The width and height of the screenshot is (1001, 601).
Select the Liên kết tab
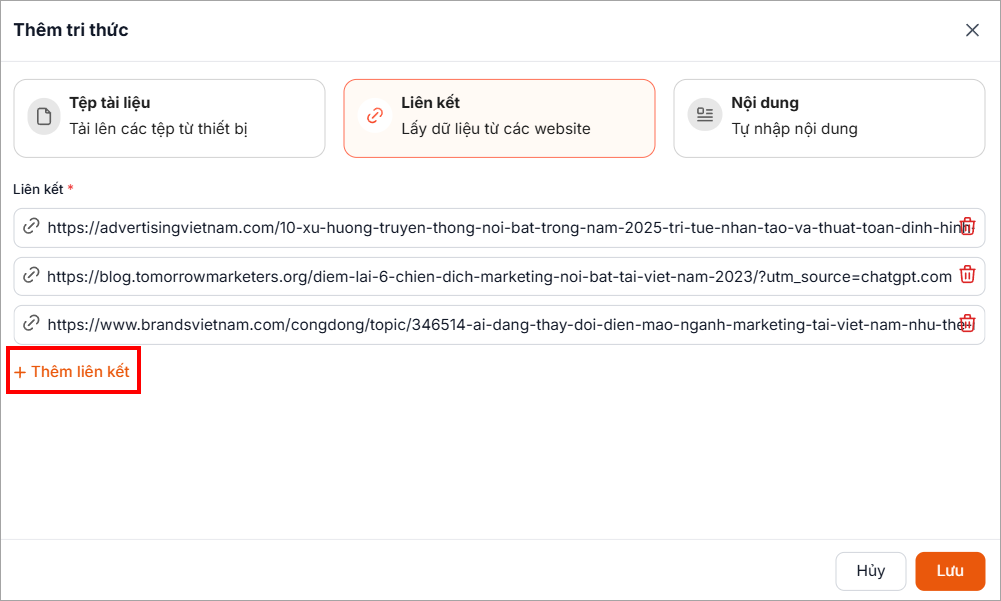click(x=499, y=118)
